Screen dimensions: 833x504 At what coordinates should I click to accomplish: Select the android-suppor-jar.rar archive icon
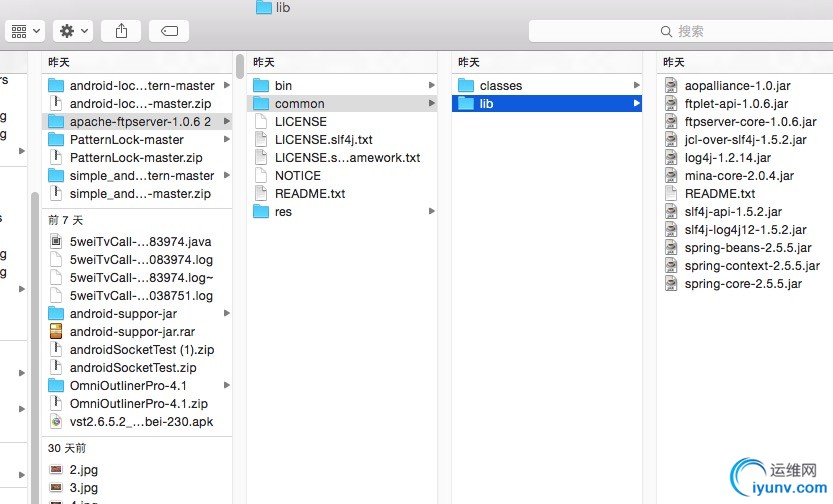pyautogui.click(x=56, y=331)
